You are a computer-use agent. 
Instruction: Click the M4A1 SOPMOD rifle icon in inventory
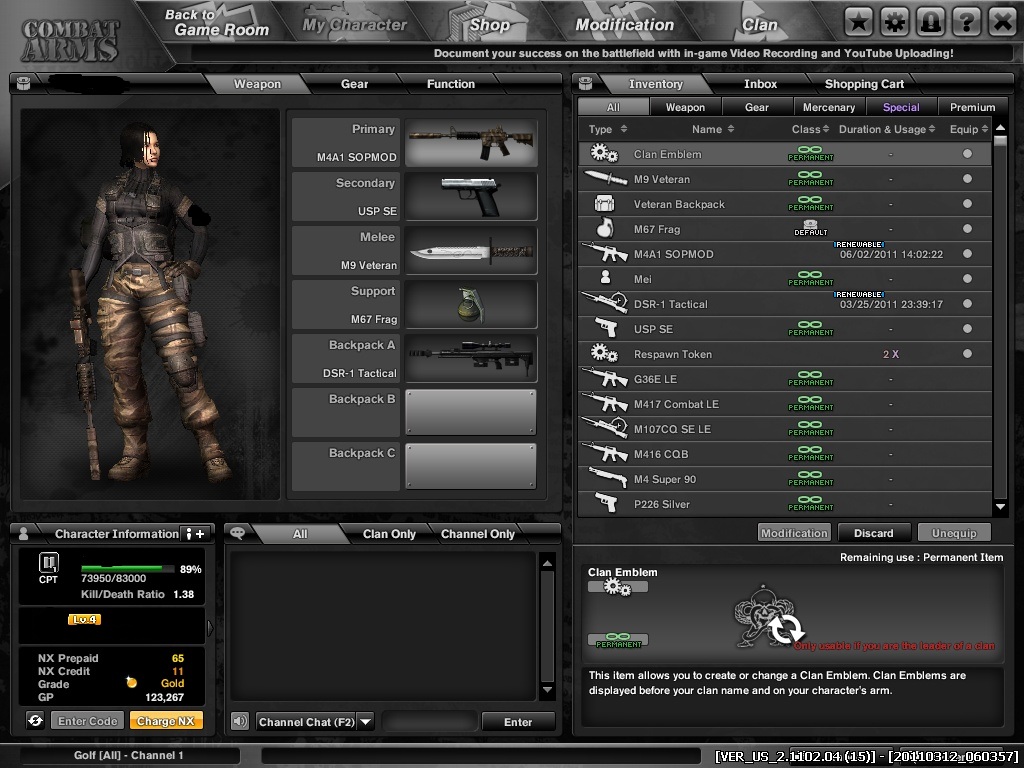(x=605, y=253)
